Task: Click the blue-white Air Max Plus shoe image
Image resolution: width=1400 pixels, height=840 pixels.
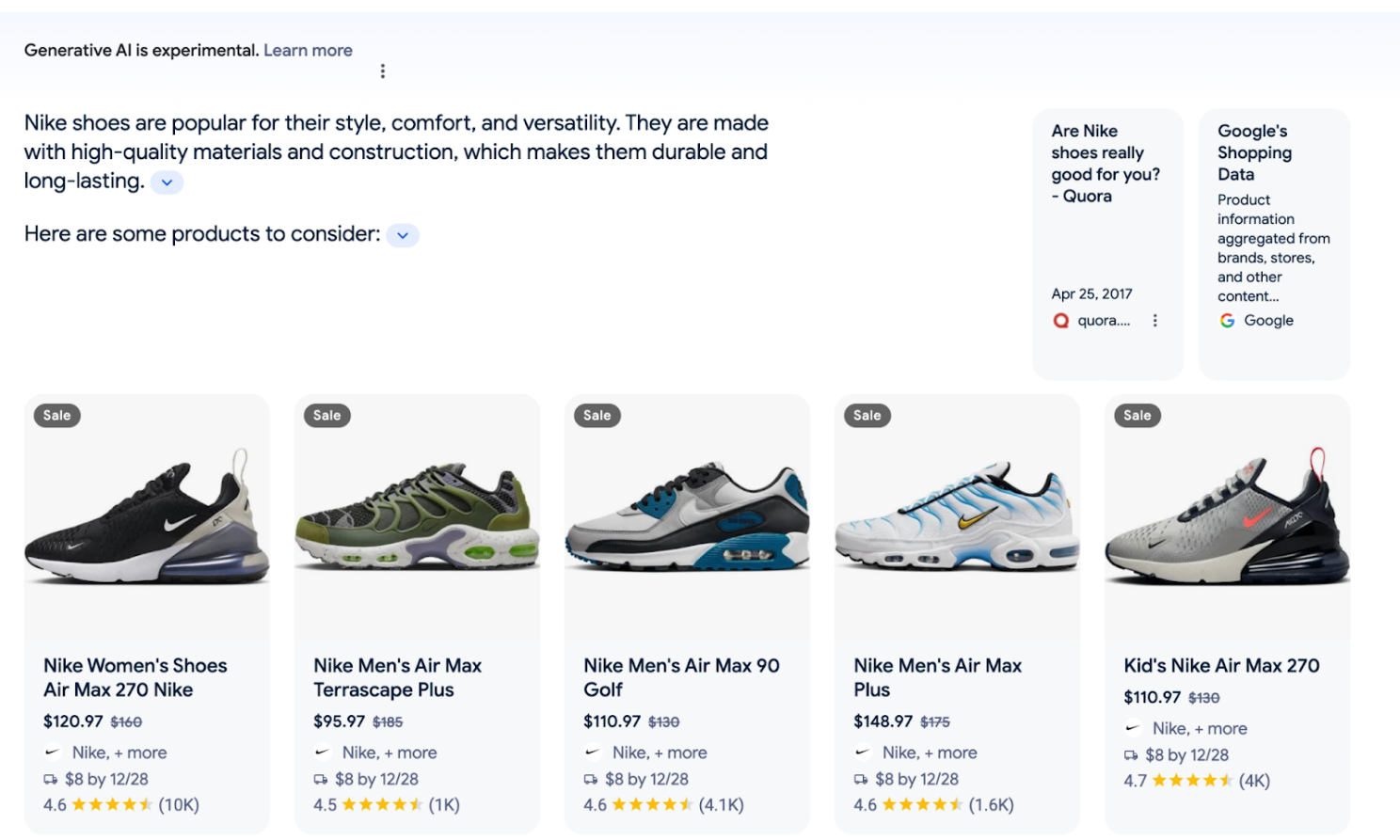Action: click(x=957, y=517)
